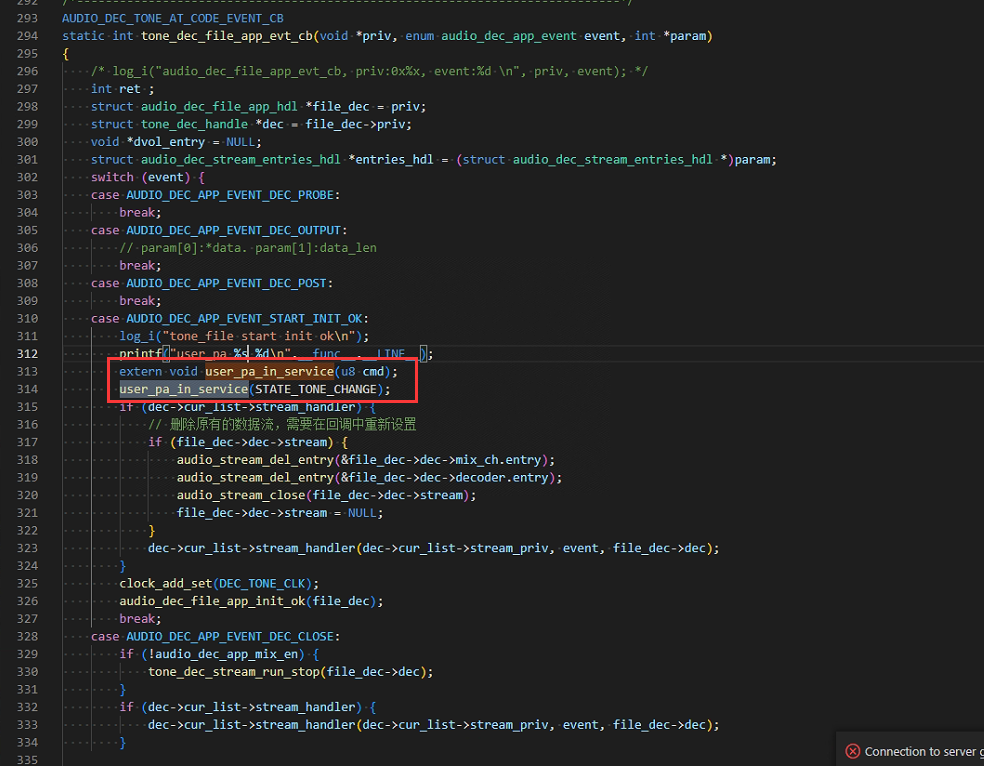Click line number 328 in the gutter

point(27,636)
